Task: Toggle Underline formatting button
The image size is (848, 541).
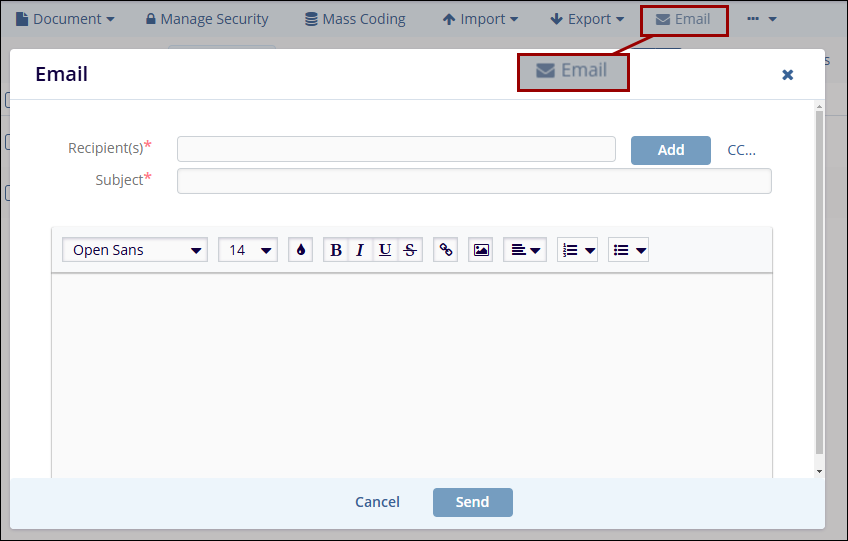Action: tap(385, 250)
